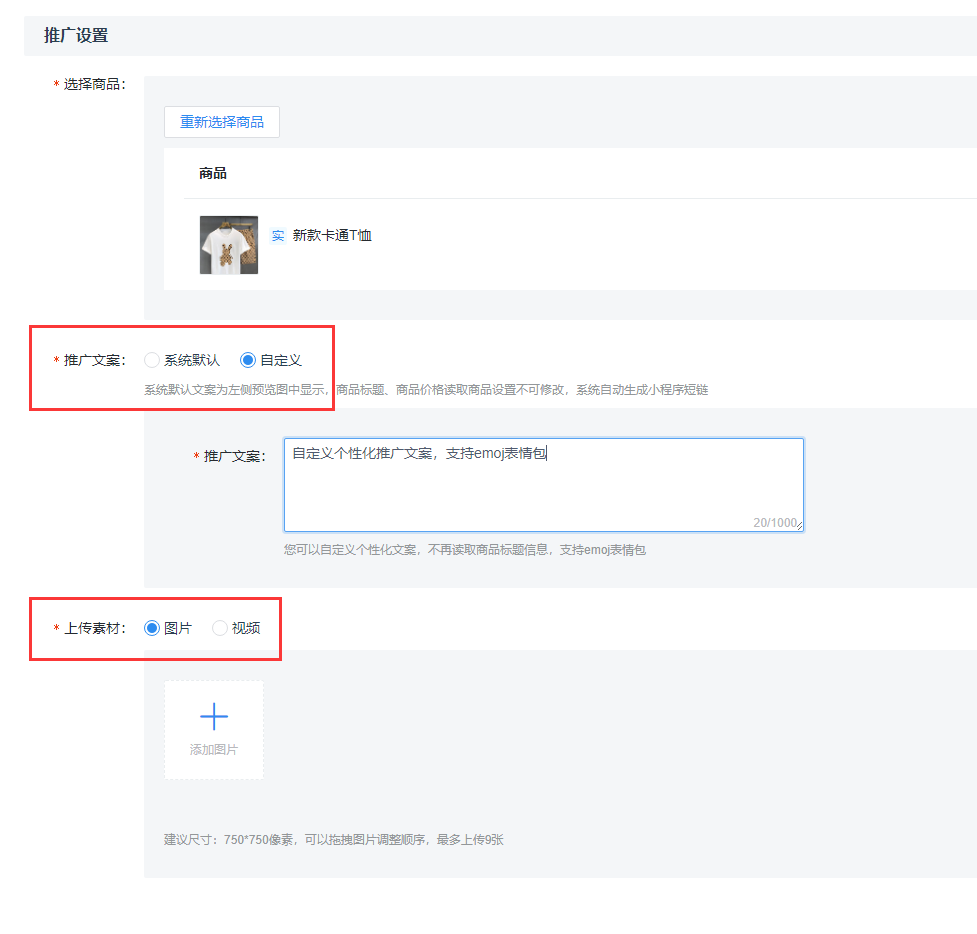This screenshot has width=977, height=934.
Task: Set upload material type to 图片
Action: coord(152,628)
